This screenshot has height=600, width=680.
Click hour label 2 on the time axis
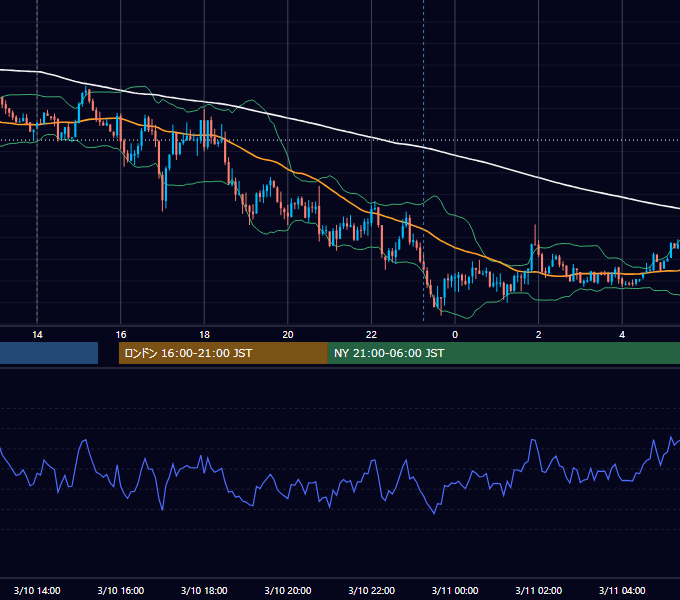point(539,335)
